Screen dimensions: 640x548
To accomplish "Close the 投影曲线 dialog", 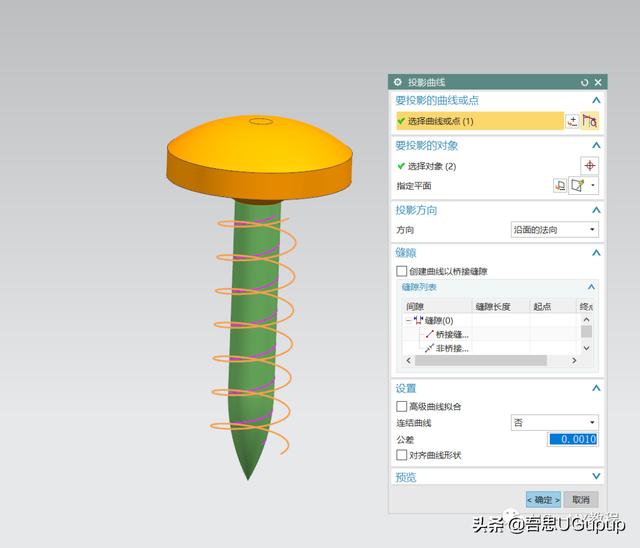I will 598,82.
